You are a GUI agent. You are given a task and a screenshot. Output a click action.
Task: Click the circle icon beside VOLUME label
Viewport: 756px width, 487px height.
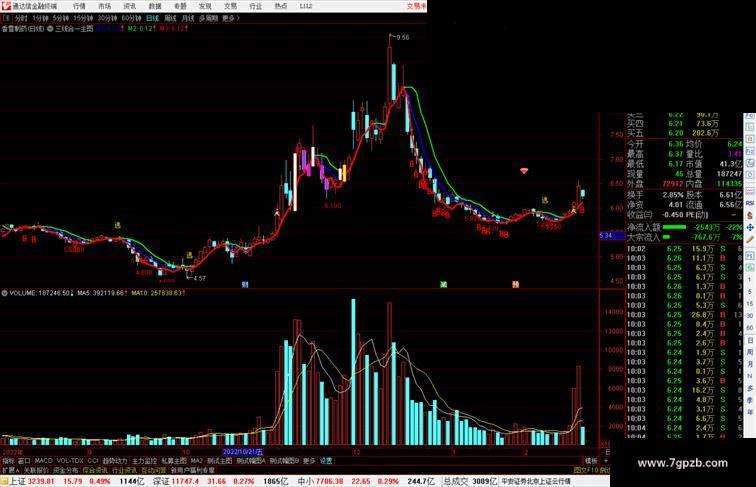[4, 293]
